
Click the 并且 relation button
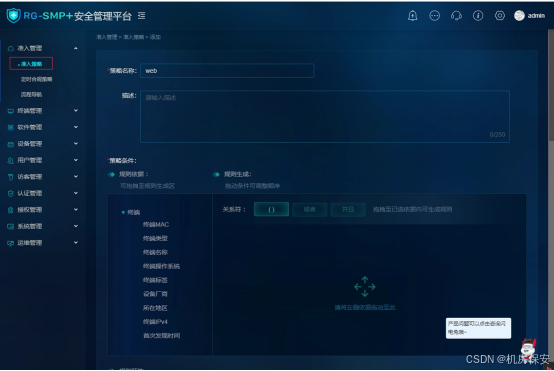point(348,209)
